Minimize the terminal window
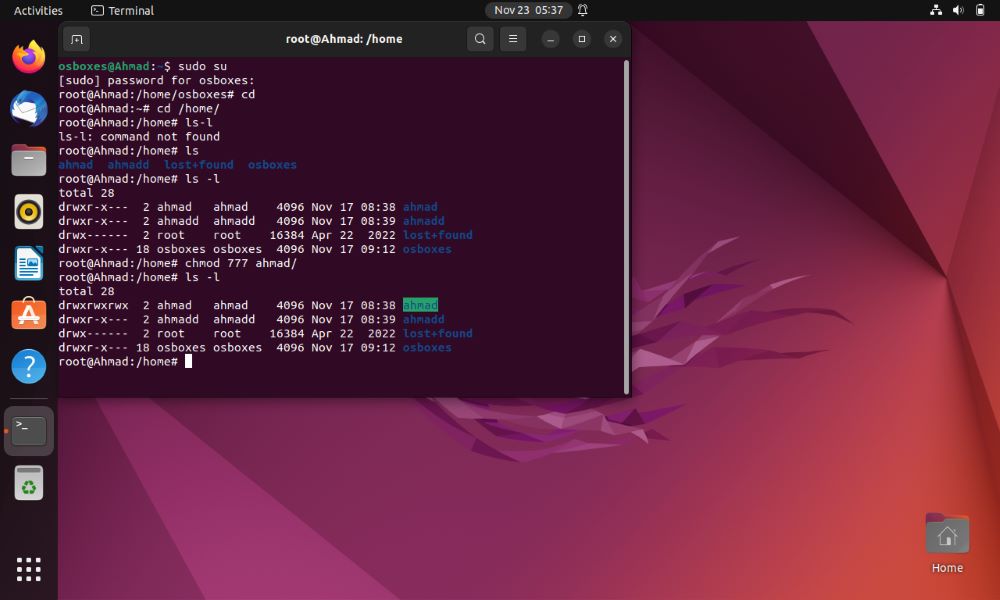Viewport: 1000px width, 600px height. point(550,39)
